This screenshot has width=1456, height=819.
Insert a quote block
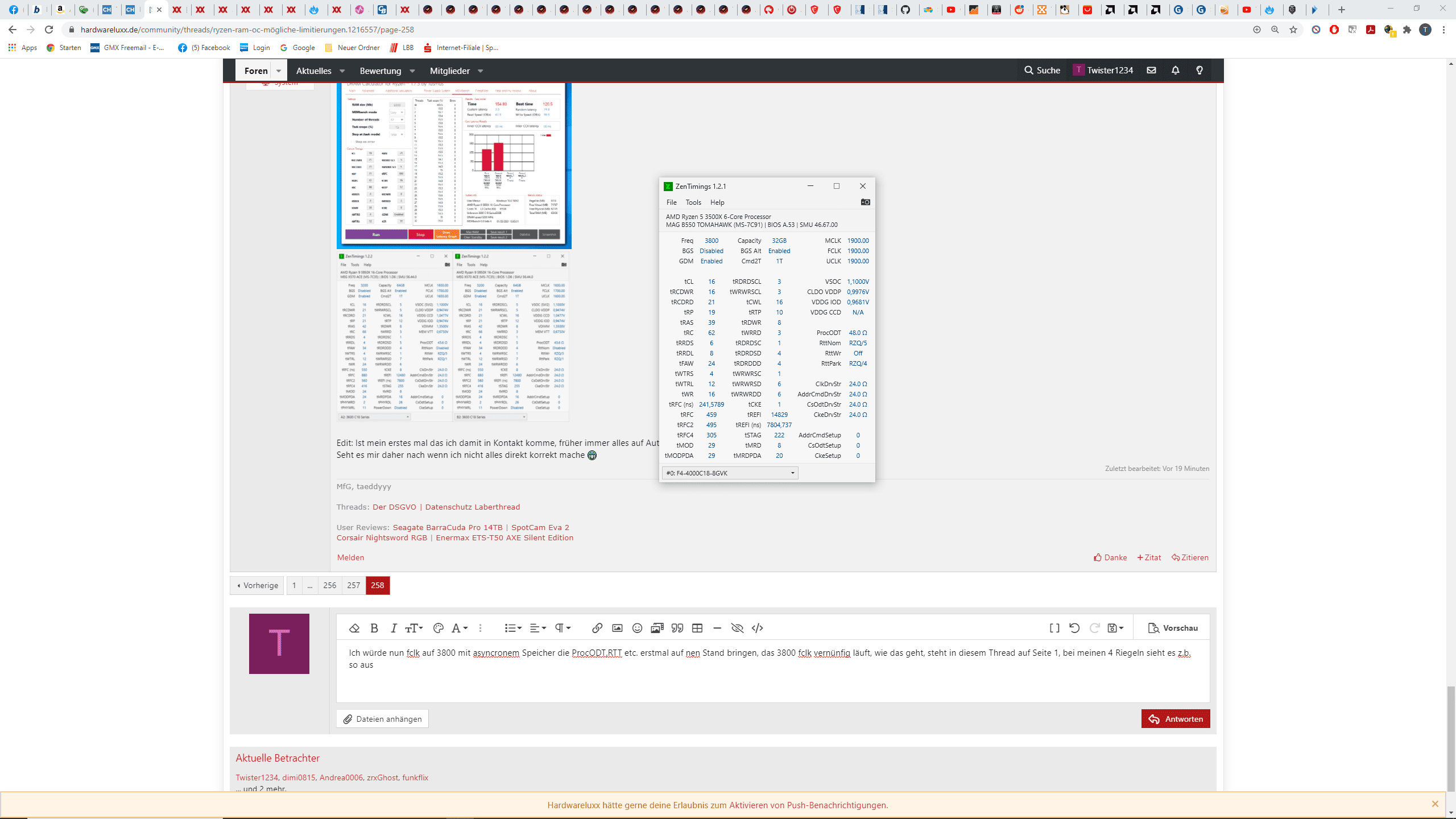click(x=677, y=628)
